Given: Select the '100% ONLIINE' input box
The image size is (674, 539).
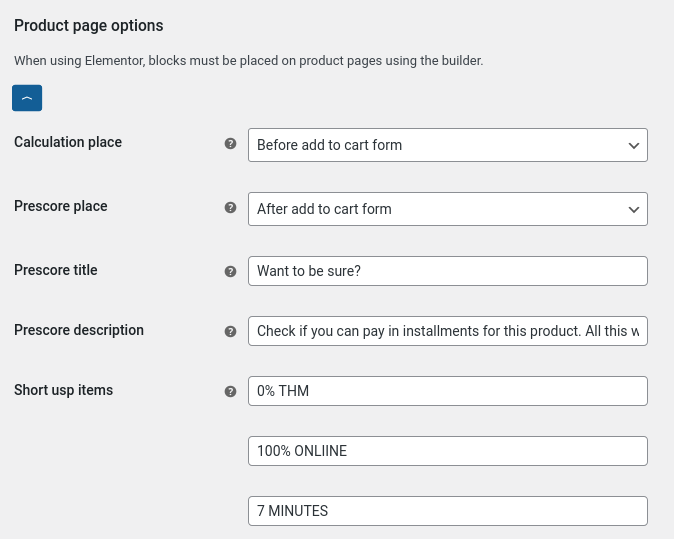Looking at the screenshot, I should 447,451.
